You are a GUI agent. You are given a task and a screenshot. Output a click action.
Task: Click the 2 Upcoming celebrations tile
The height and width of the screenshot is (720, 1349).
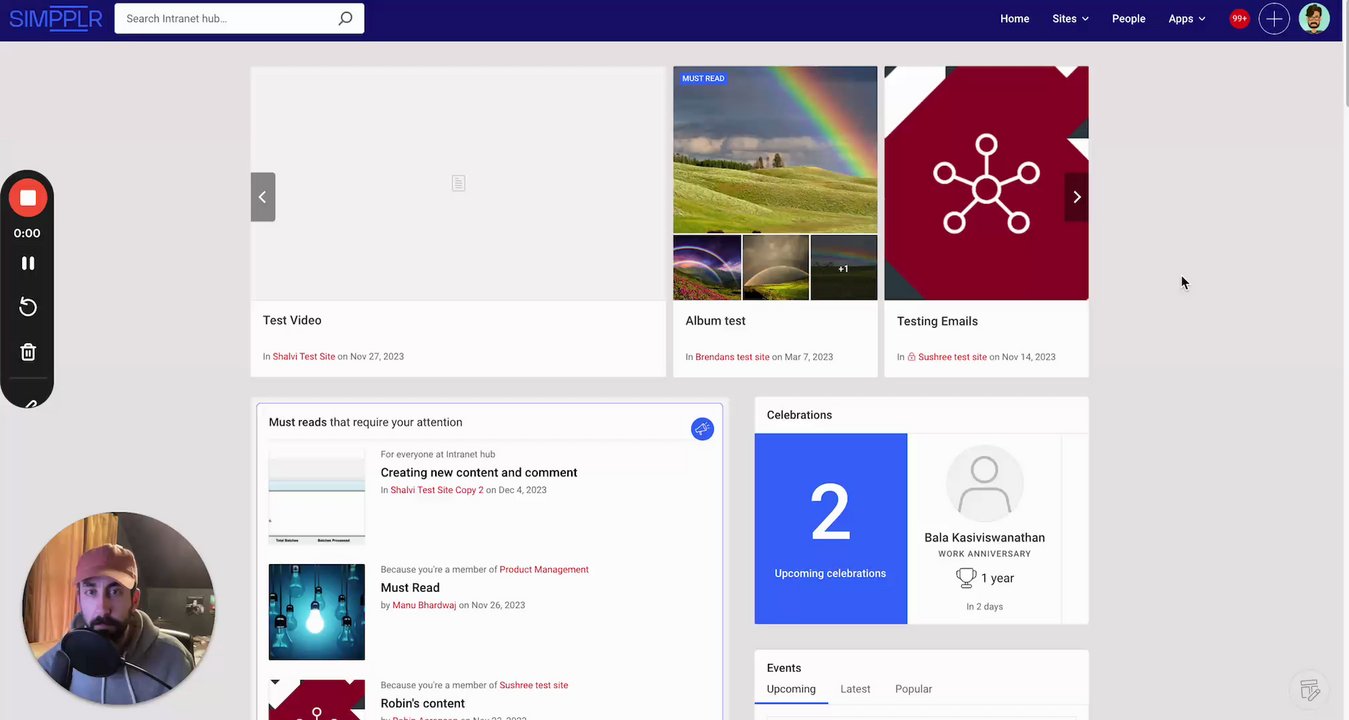830,528
